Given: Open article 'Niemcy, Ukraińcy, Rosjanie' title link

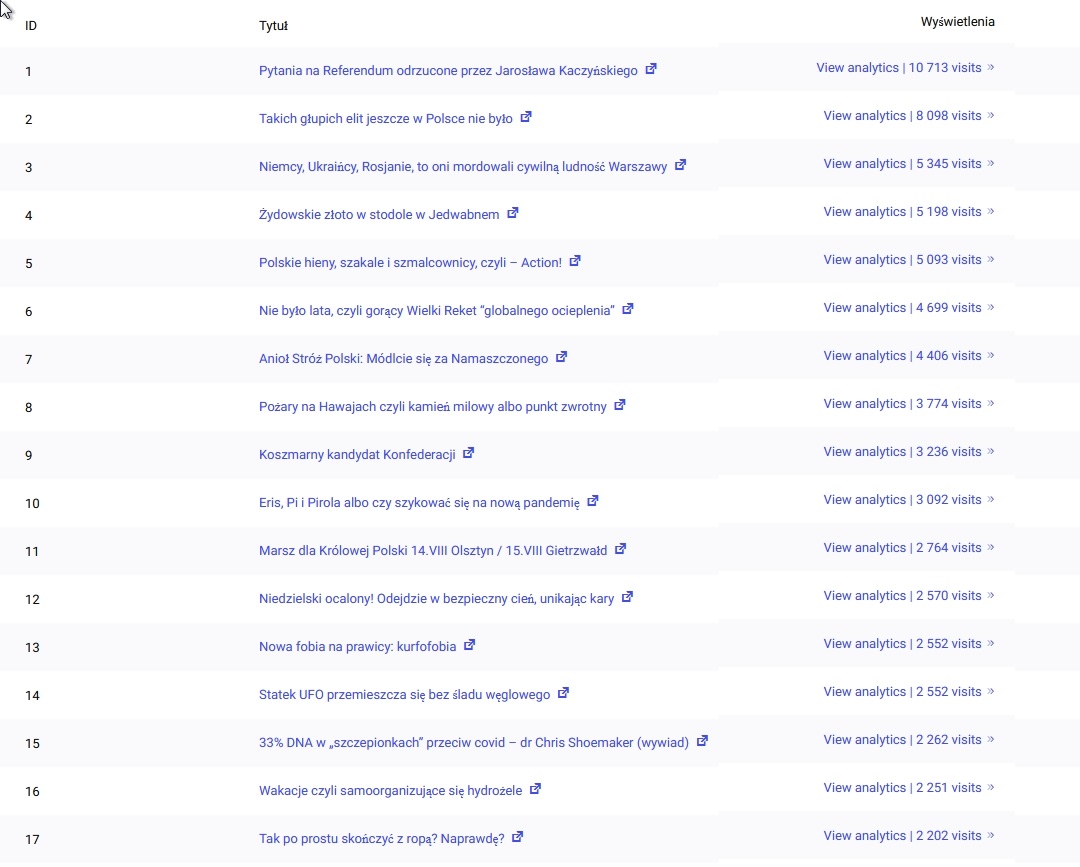Looking at the screenshot, I should click(462, 167).
